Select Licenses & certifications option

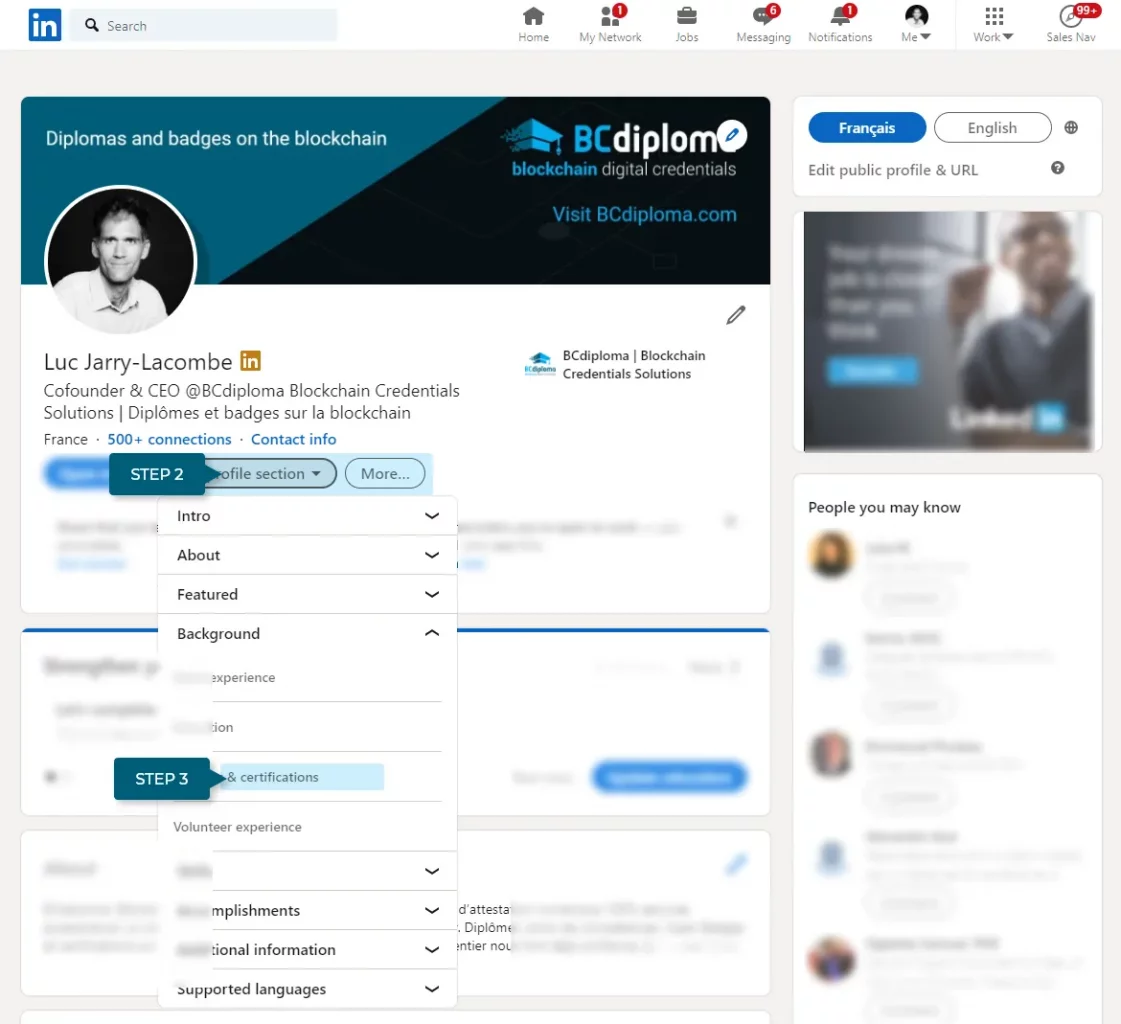(302, 777)
